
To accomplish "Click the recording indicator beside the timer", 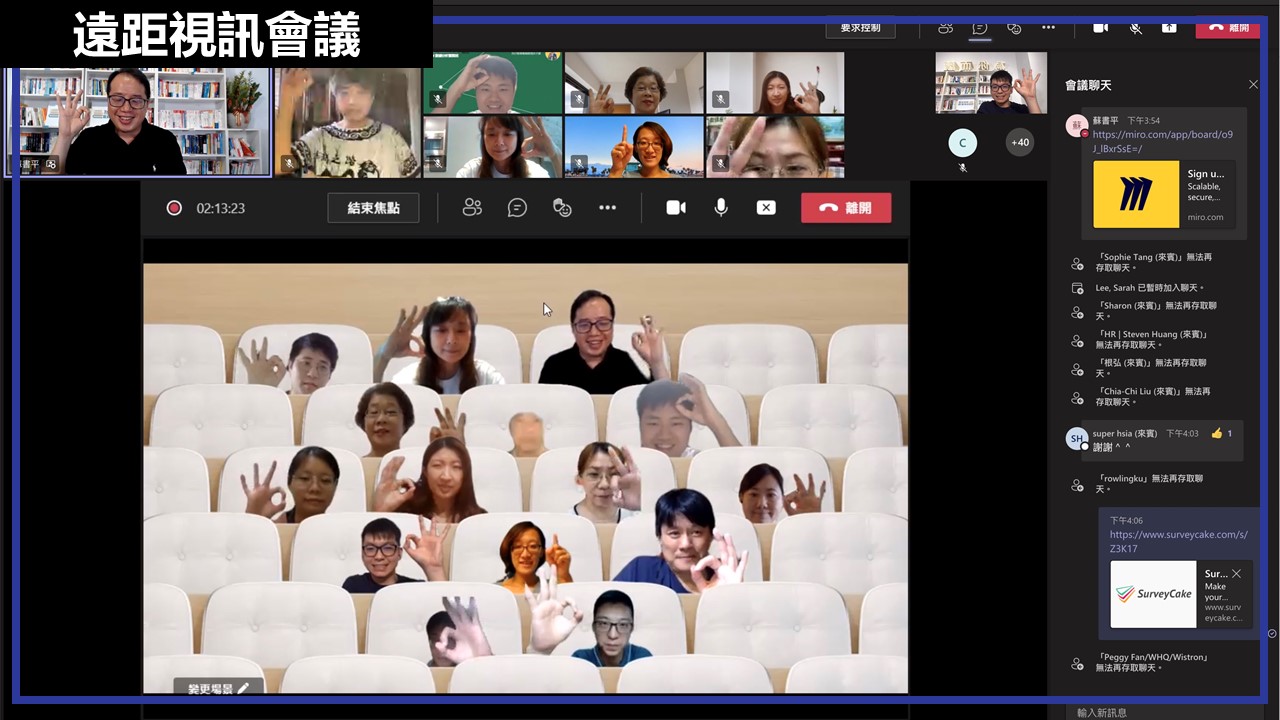I will (174, 208).
